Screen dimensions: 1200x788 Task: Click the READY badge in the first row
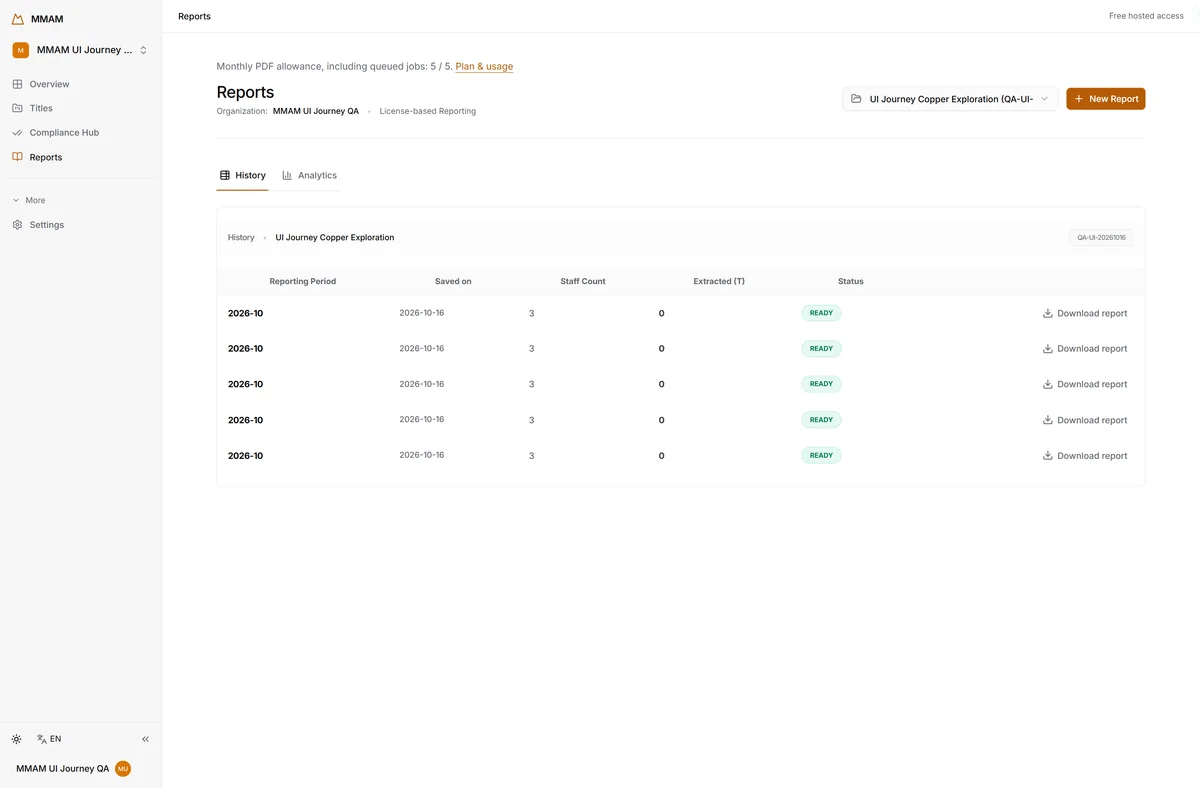(x=821, y=313)
